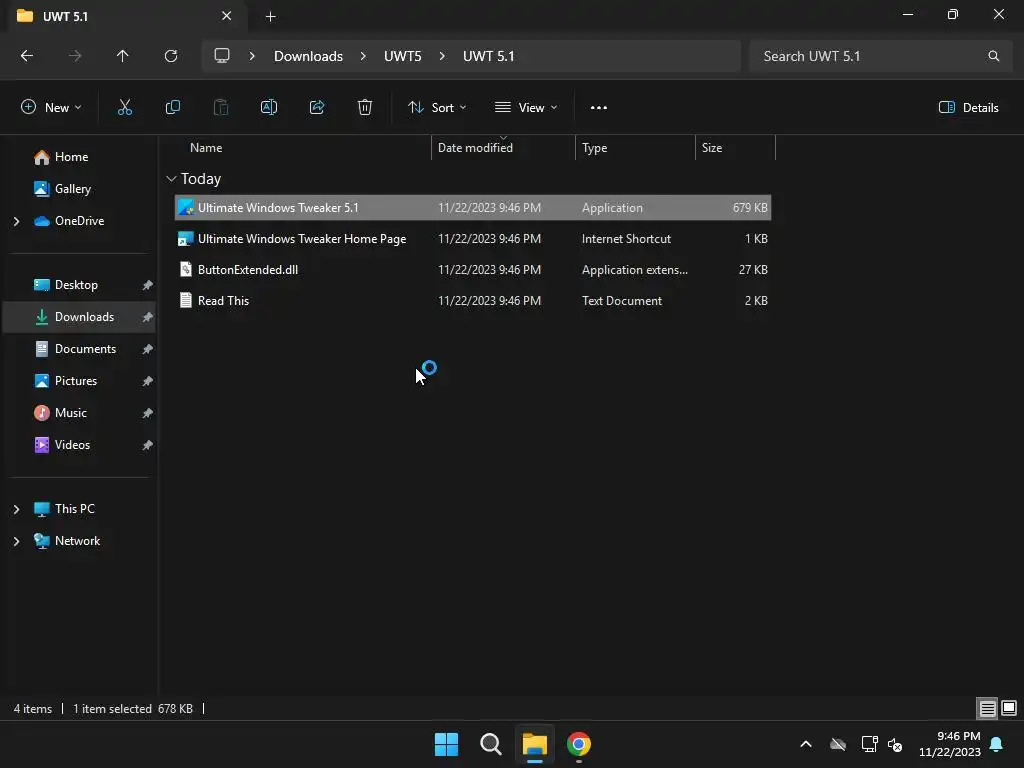Go back with the left arrow
Screen dimensions: 1024x768
click(27, 56)
